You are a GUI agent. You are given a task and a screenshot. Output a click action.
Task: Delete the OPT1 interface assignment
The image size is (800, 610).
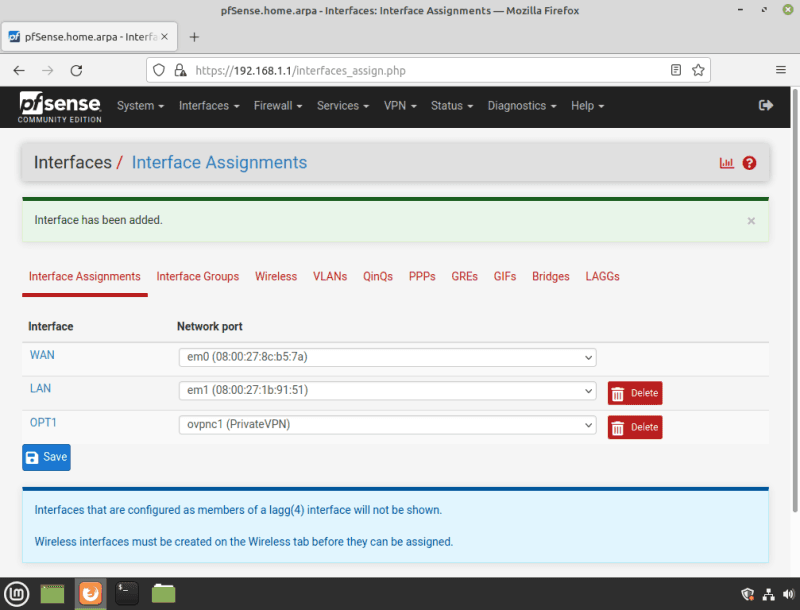(x=635, y=427)
